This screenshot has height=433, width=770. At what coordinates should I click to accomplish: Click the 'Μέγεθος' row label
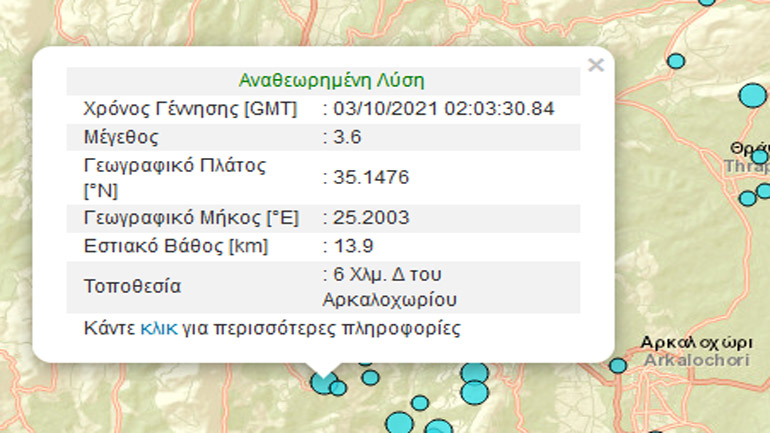pyautogui.click(x=121, y=136)
